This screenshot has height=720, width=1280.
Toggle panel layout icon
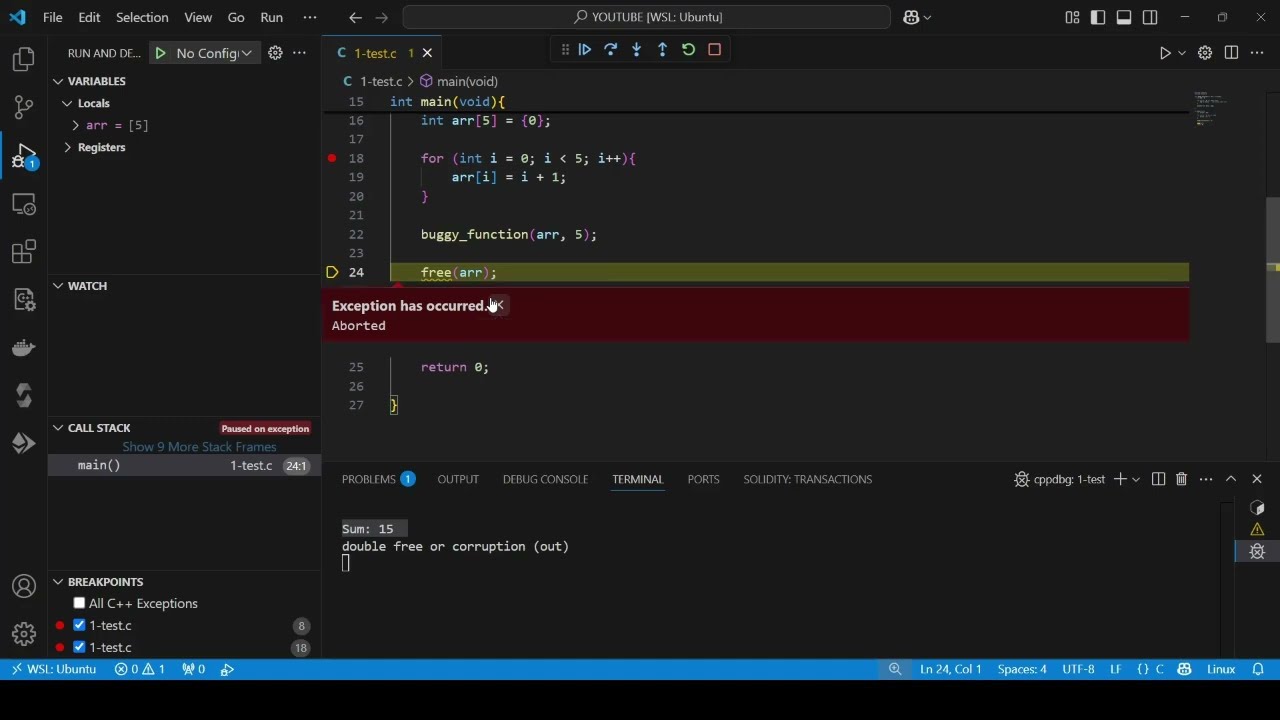1124,17
